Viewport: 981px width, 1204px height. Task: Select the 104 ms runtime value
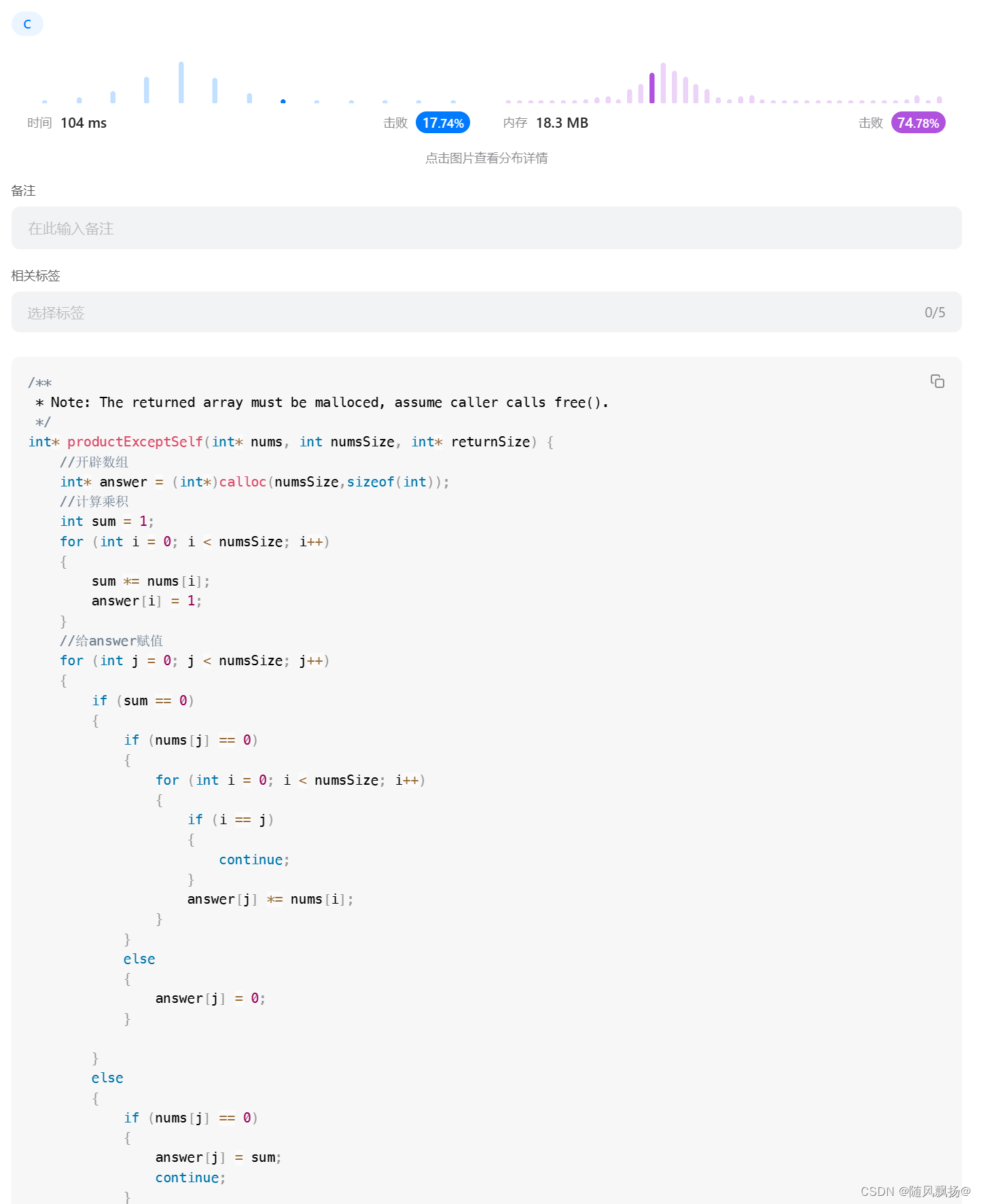(x=84, y=123)
